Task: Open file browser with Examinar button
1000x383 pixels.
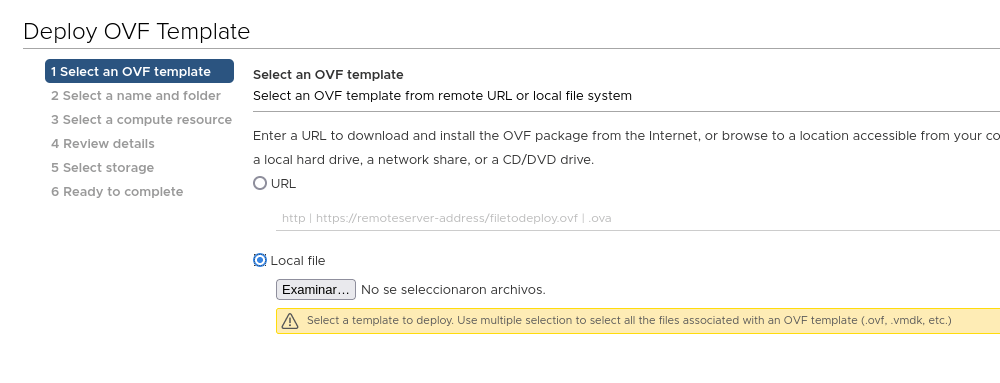Action: point(316,290)
